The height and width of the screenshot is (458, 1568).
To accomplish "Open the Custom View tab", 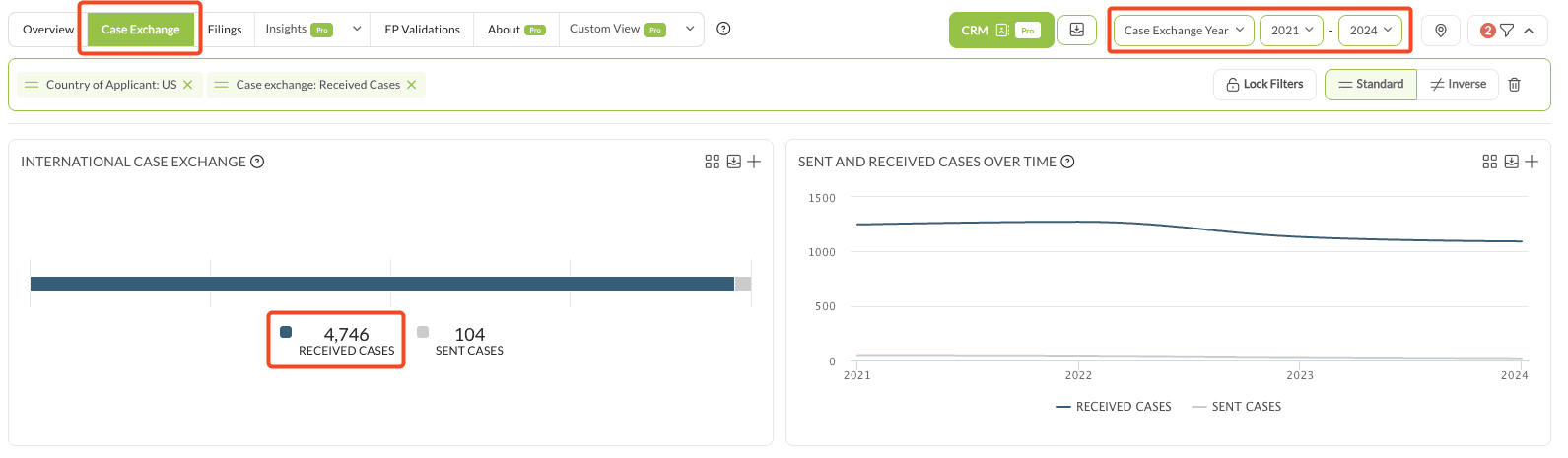I will (x=617, y=30).
